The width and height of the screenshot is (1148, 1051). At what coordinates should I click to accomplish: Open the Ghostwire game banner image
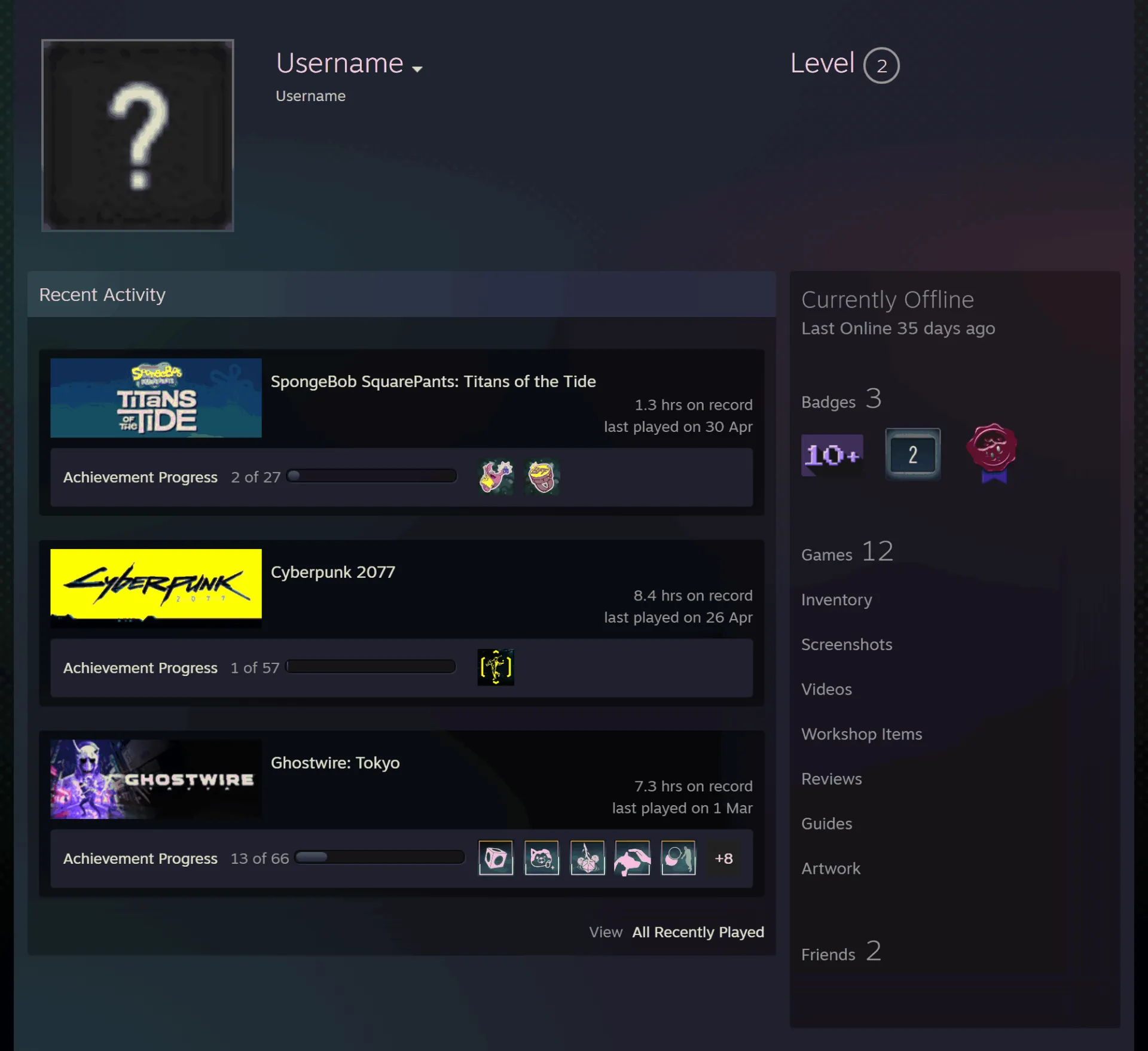(156, 779)
